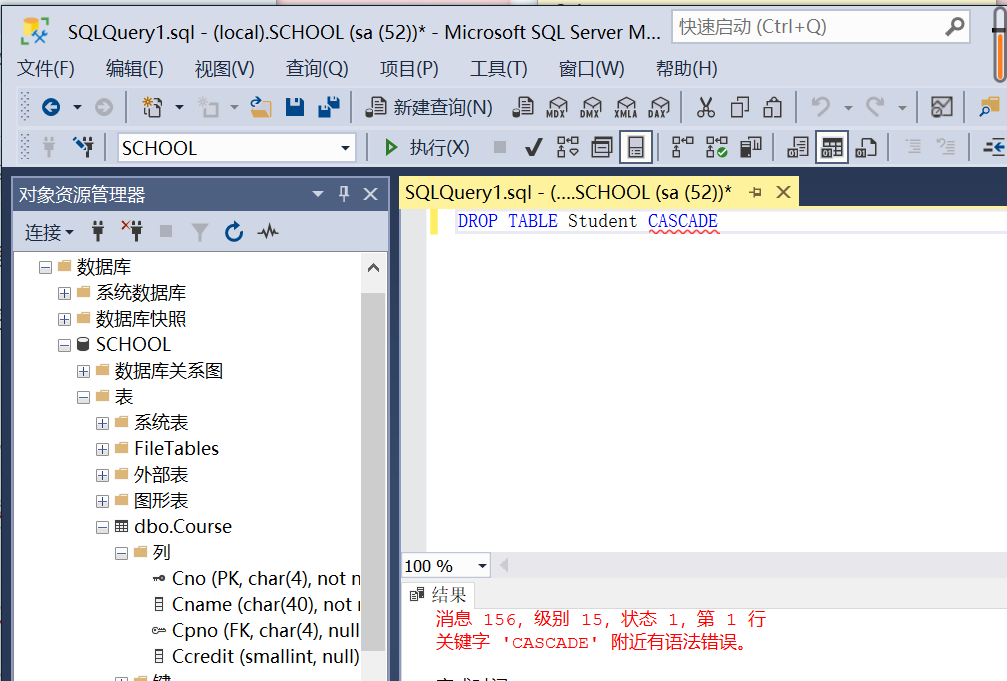Click the editor horizontal scroll left arrow
Screen dimensions: 1007x681
coord(504,565)
